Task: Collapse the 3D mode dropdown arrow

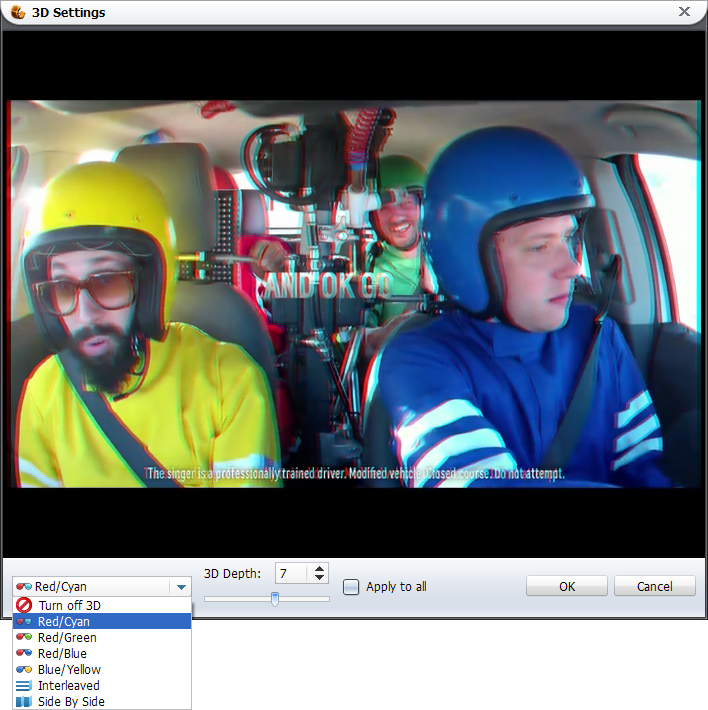Action: tap(181, 587)
